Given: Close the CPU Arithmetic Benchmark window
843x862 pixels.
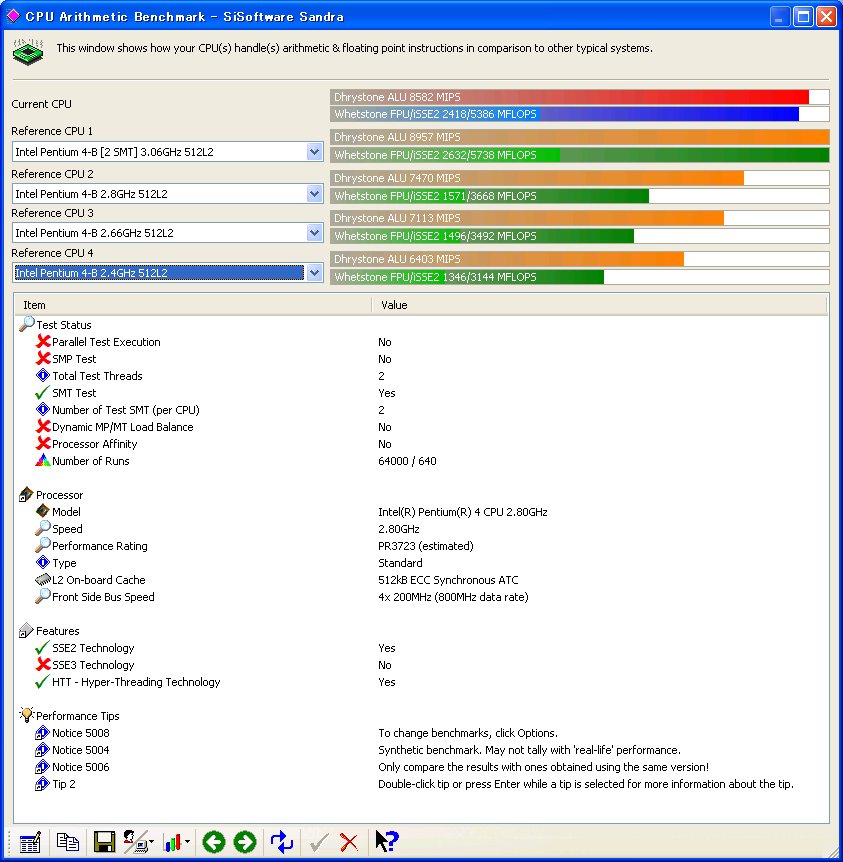Looking at the screenshot, I should 826,16.
